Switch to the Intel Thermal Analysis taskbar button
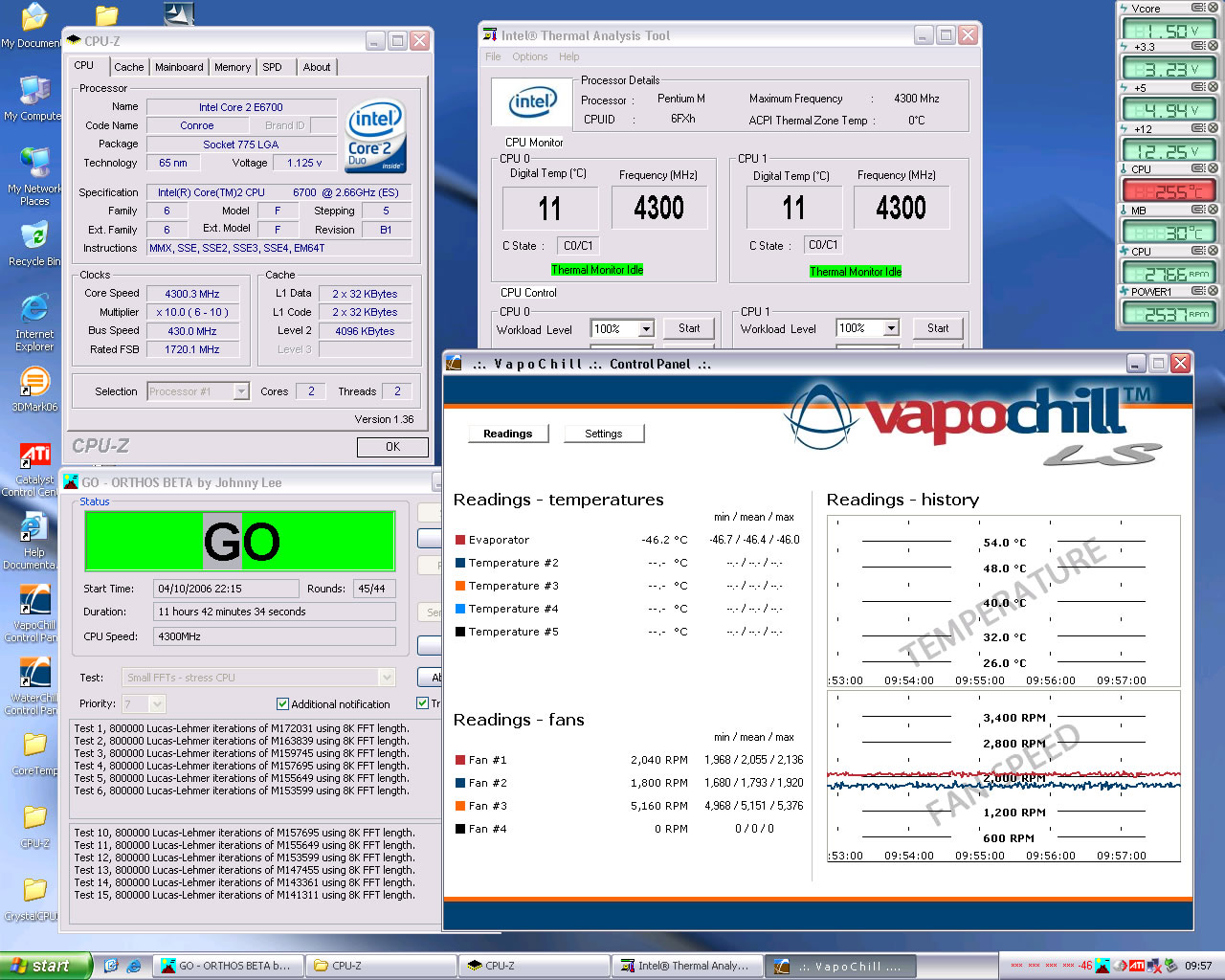1225x980 pixels. point(688,966)
